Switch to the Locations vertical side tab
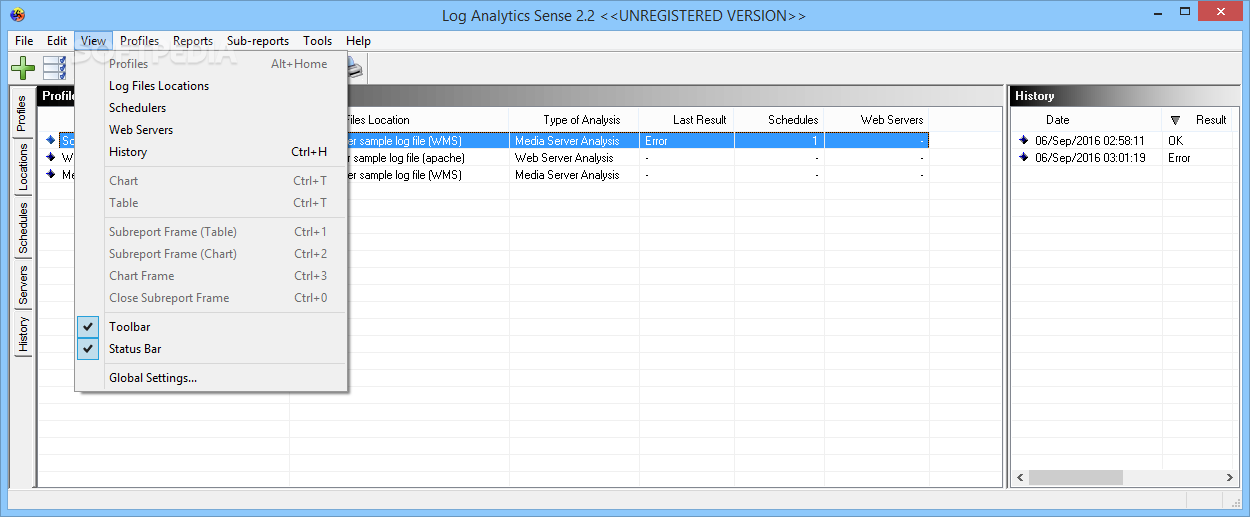 point(23,167)
